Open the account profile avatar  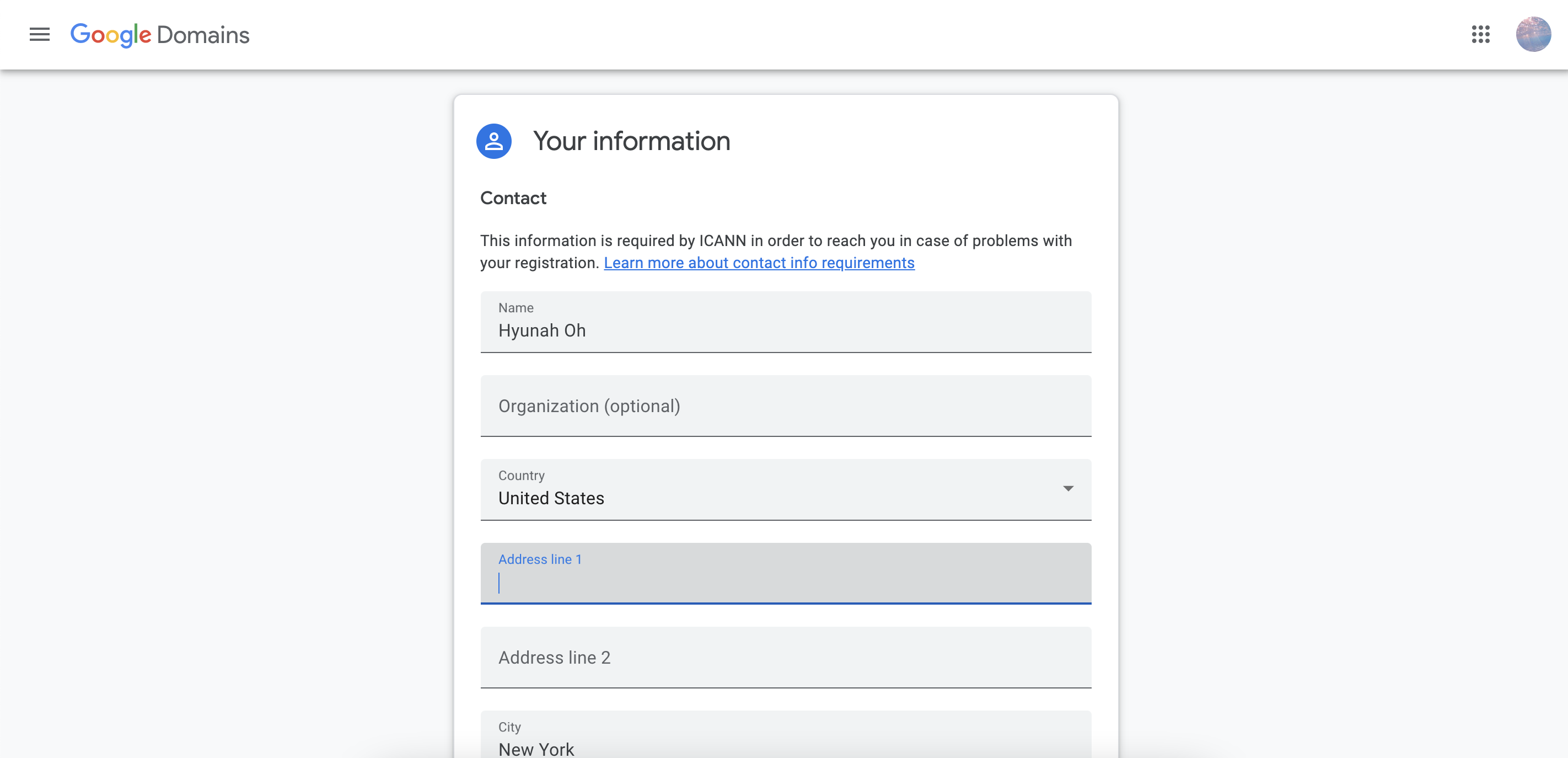pos(1533,35)
